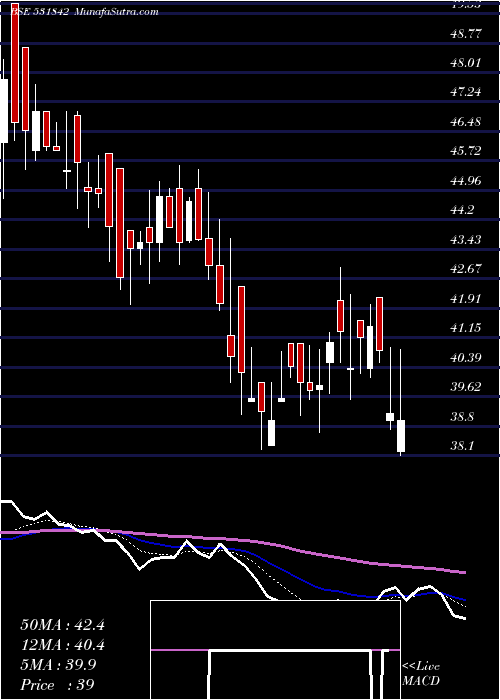
Task: Click the 44.2 price axis label
Action: point(462,210)
